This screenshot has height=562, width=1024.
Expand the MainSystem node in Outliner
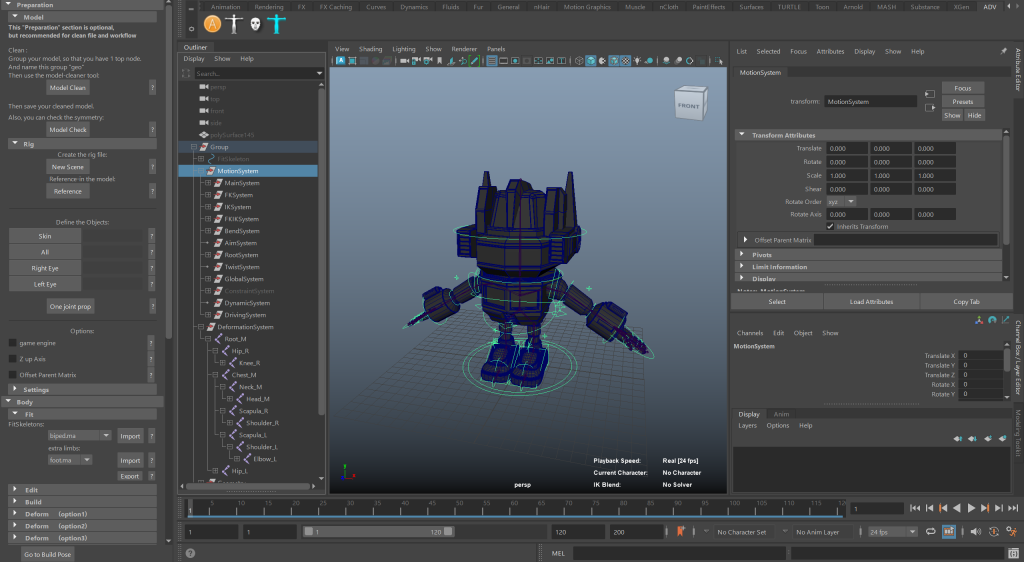coord(208,183)
